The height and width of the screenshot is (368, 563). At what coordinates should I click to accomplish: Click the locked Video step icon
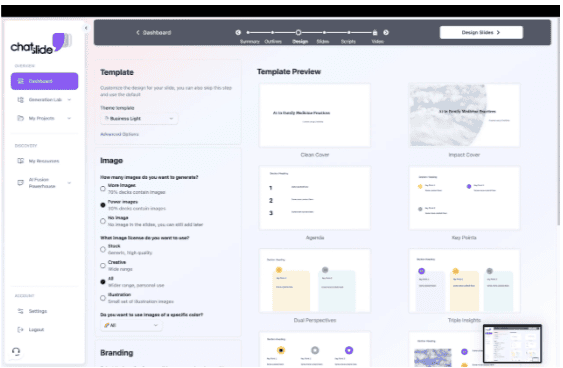tap(375, 33)
